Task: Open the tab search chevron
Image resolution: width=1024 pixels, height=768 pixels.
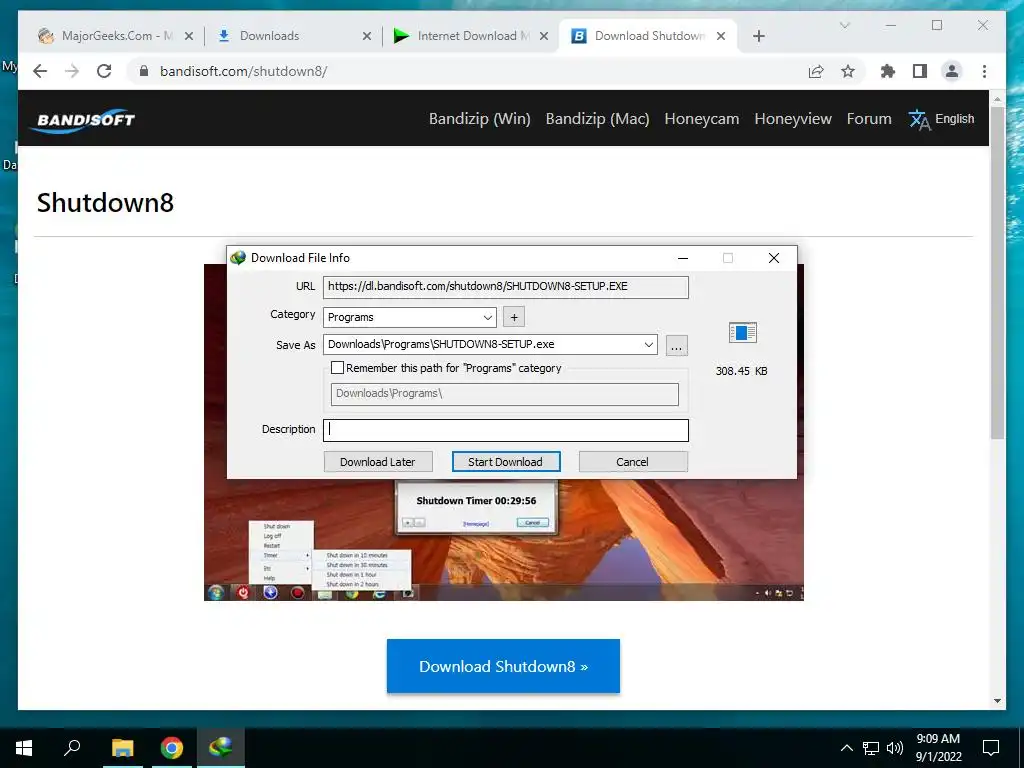Action: click(x=844, y=25)
